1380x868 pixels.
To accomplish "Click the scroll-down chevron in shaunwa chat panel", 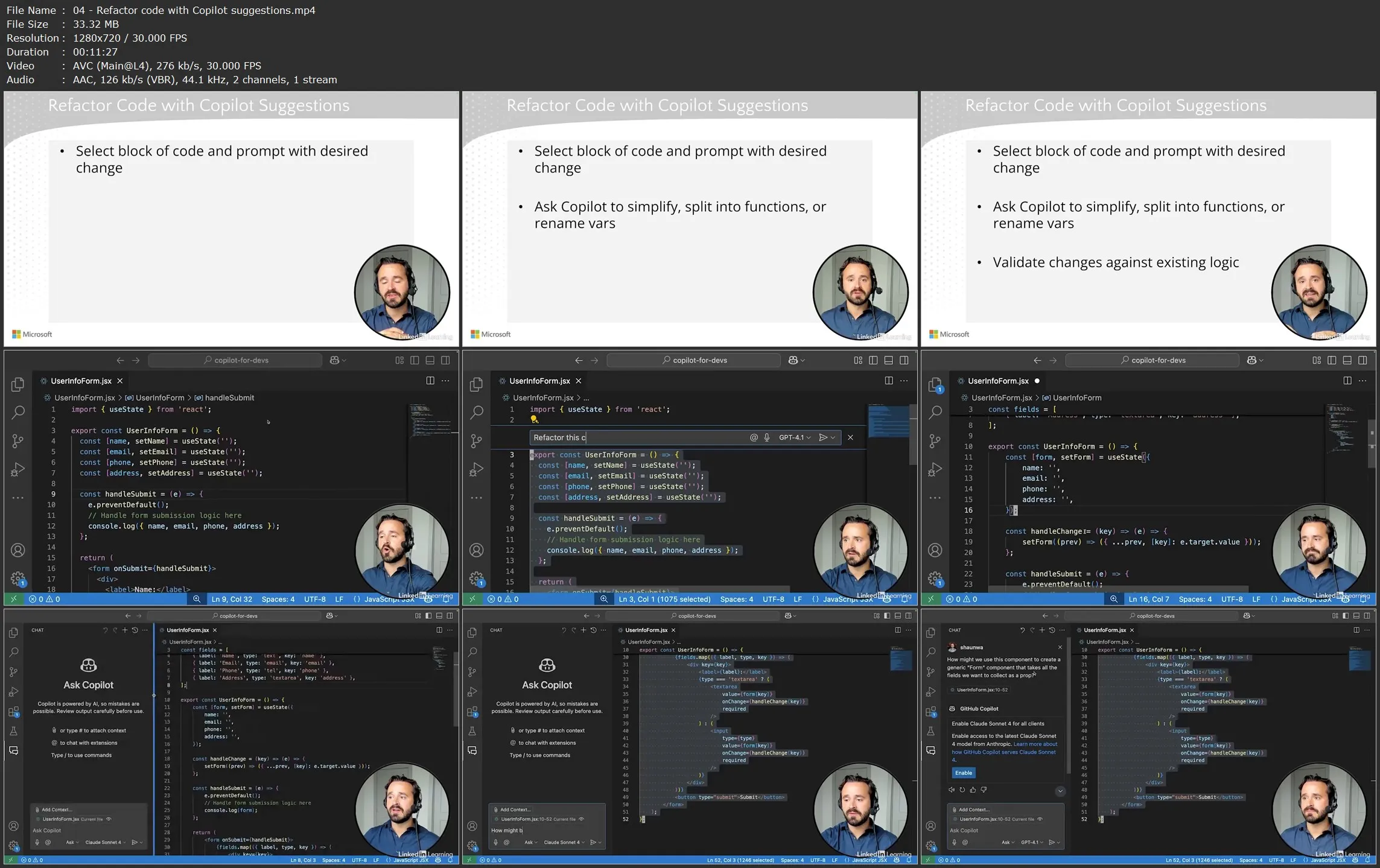I will click(1060, 791).
